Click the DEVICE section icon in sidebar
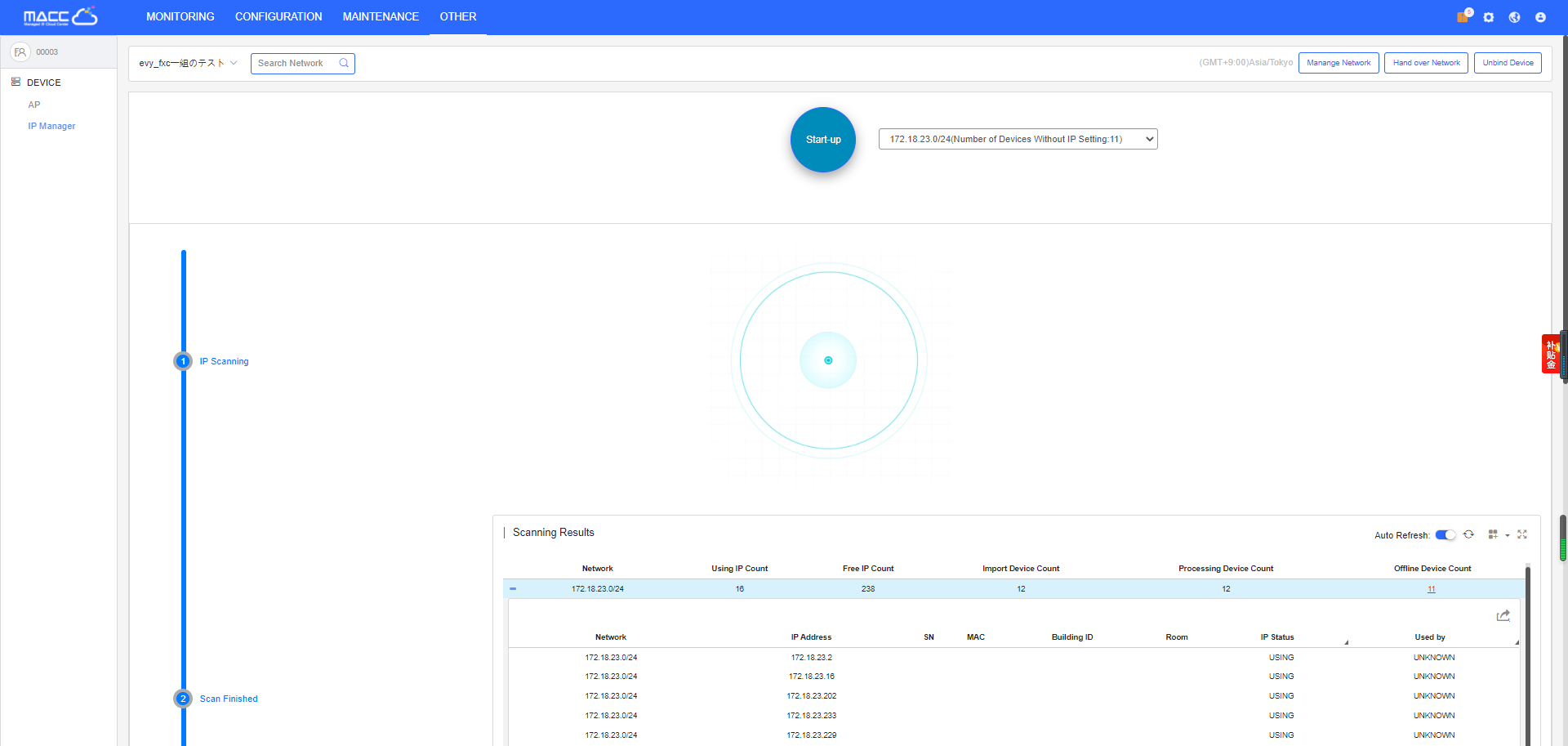The image size is (1568, 746). pos(16,82)
